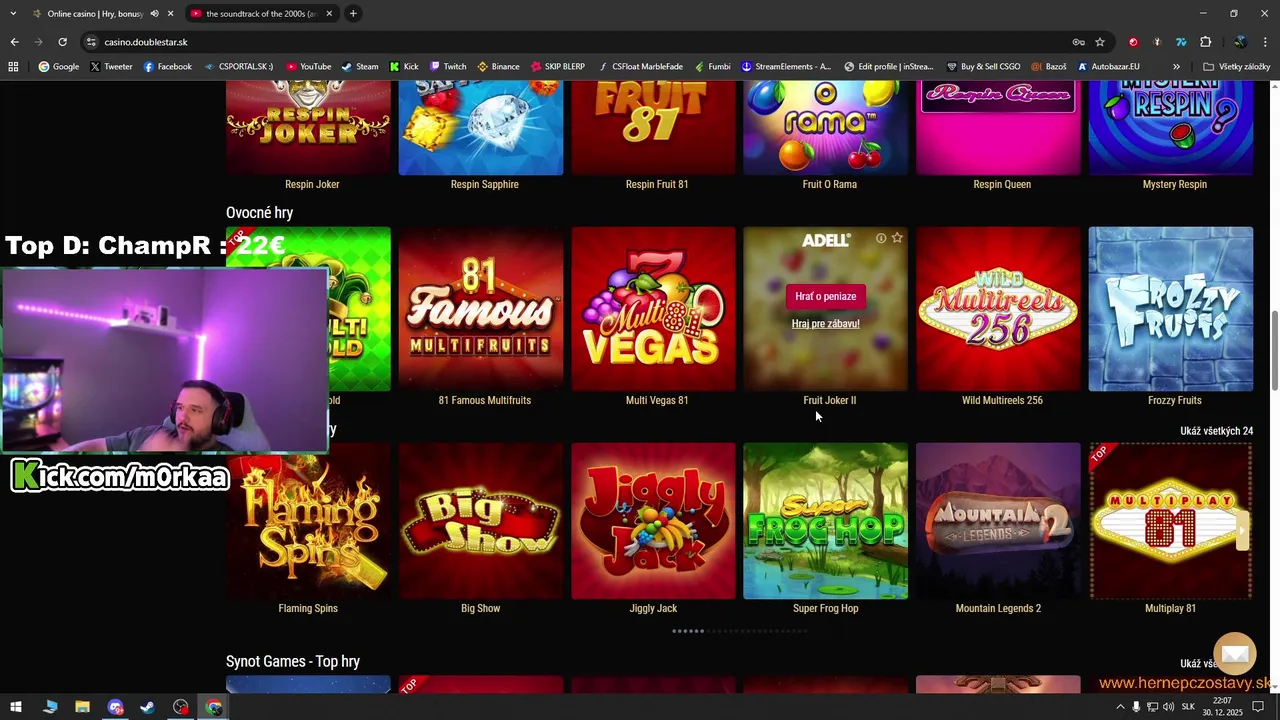Open the Tweeter bookmark
The width and height of the screenshot is (1280, 720).
[x=111, y=67]
